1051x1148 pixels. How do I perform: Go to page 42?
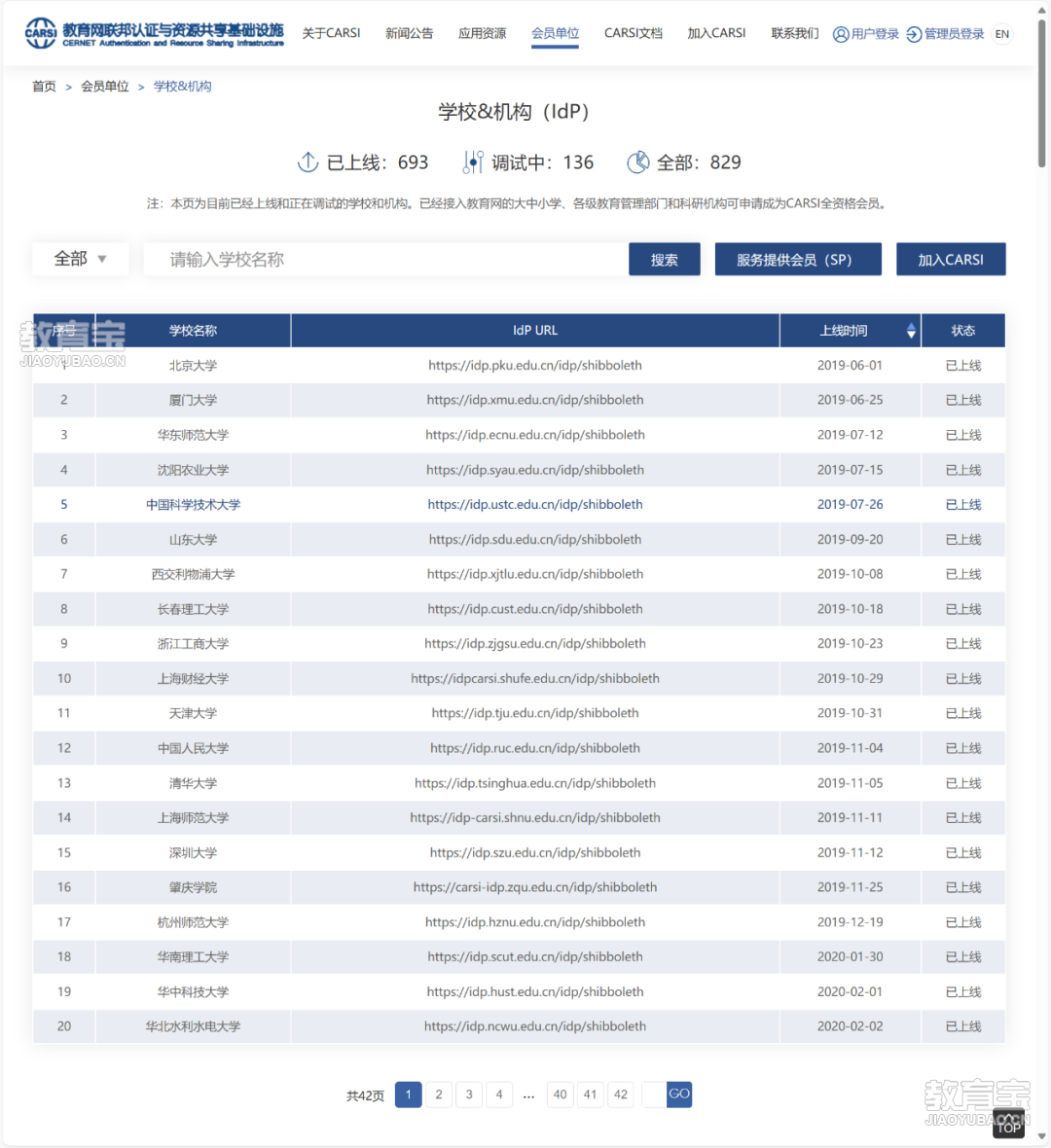[621, 1094]
